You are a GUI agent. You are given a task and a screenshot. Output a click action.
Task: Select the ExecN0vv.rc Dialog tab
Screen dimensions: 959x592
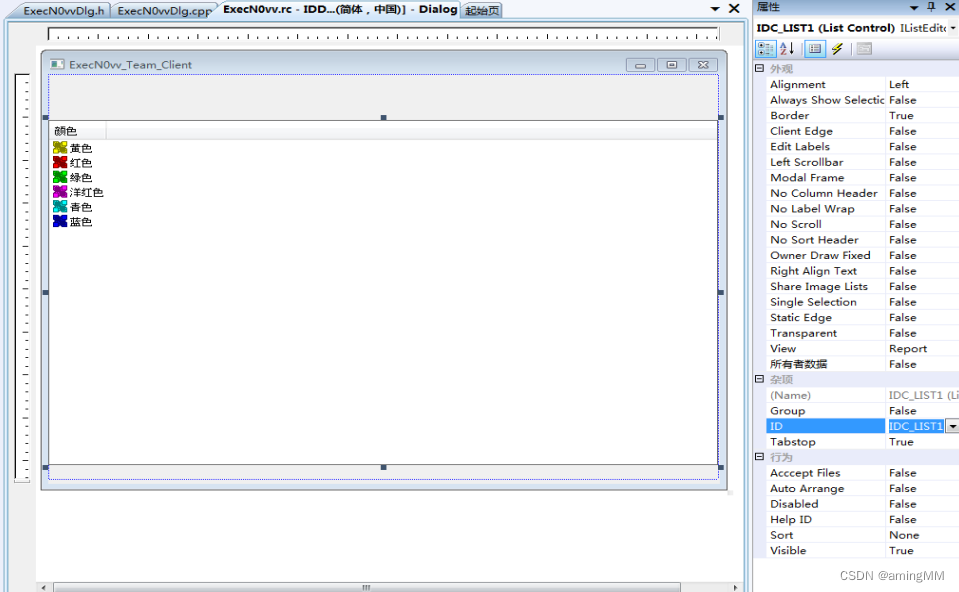click(339, 9)
